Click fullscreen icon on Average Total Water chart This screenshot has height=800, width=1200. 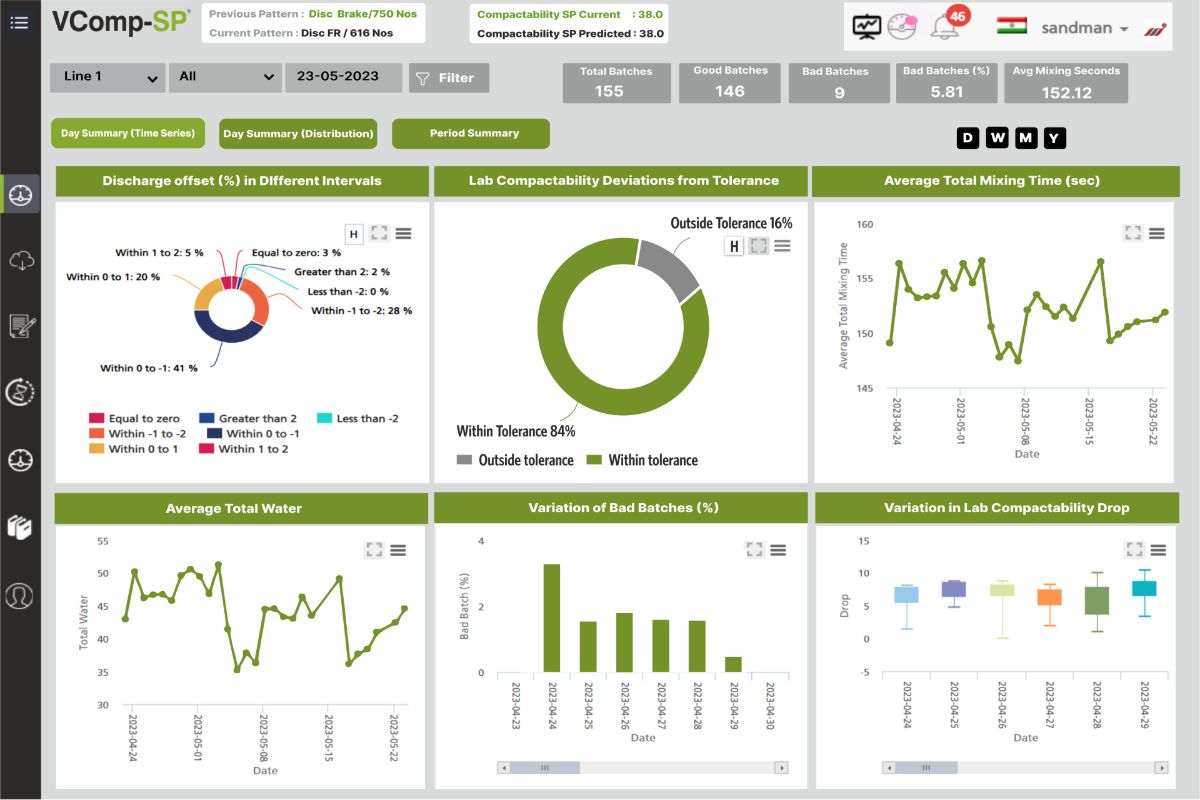pyautogui.click(x=374, y=550)
